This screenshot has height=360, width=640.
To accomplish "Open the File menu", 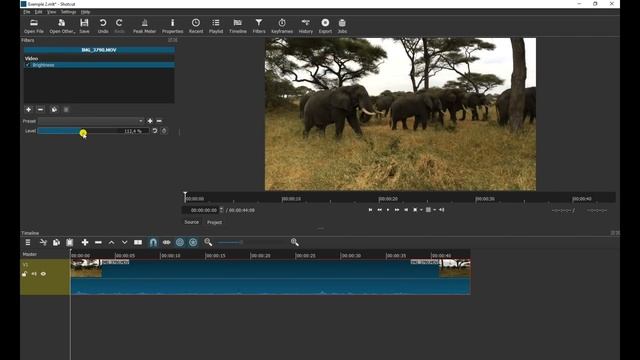I will pyautogui.click(x=27, y=12).
